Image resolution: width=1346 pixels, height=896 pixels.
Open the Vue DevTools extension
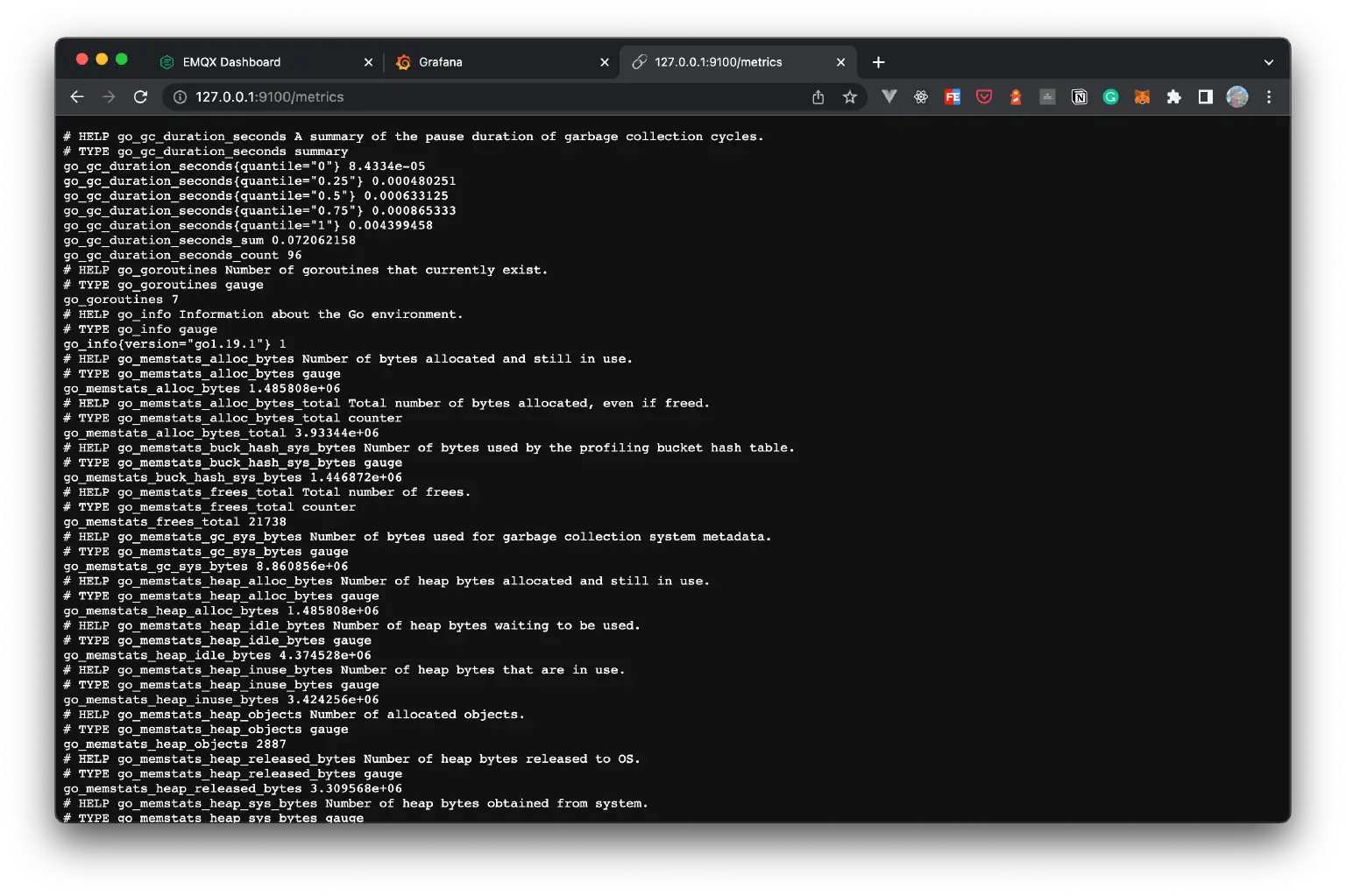889,96
